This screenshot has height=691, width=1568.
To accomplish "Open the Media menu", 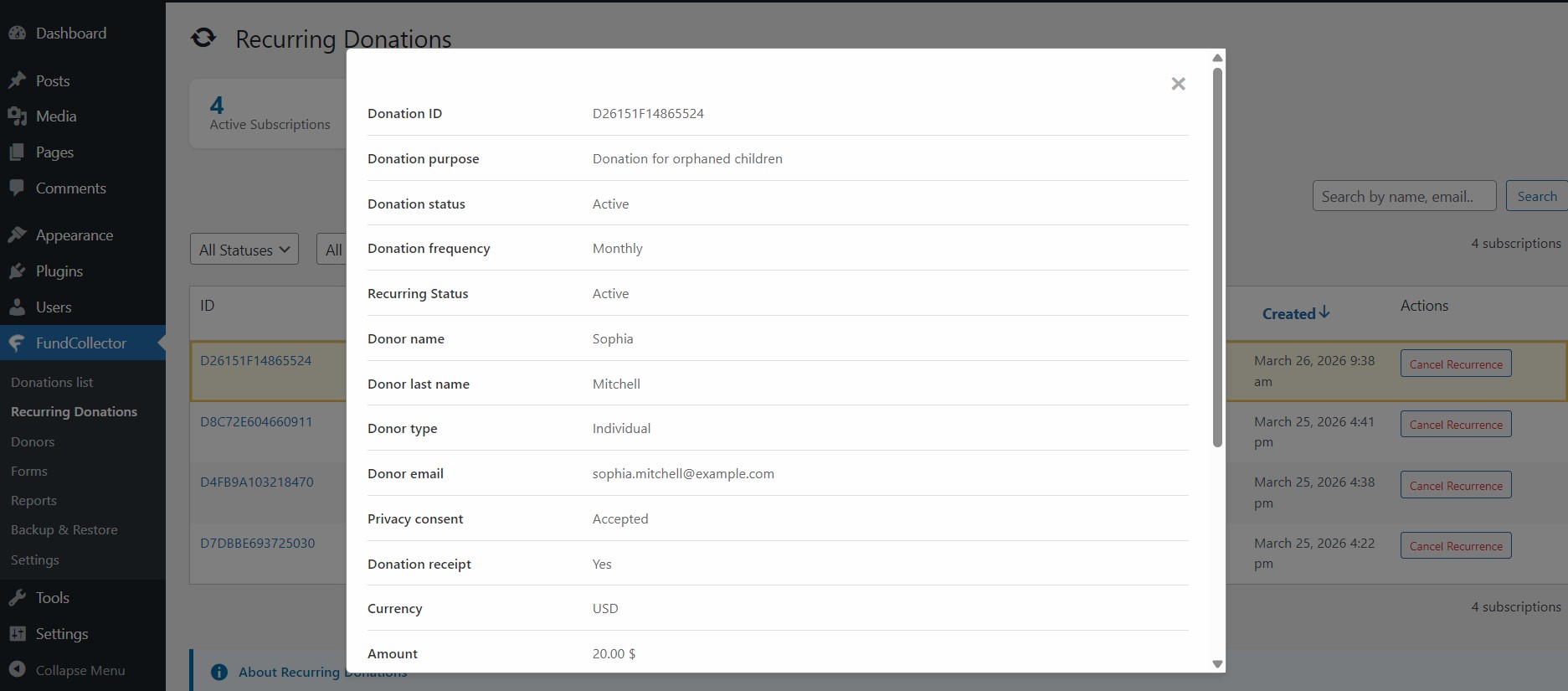I will (56, 116).
